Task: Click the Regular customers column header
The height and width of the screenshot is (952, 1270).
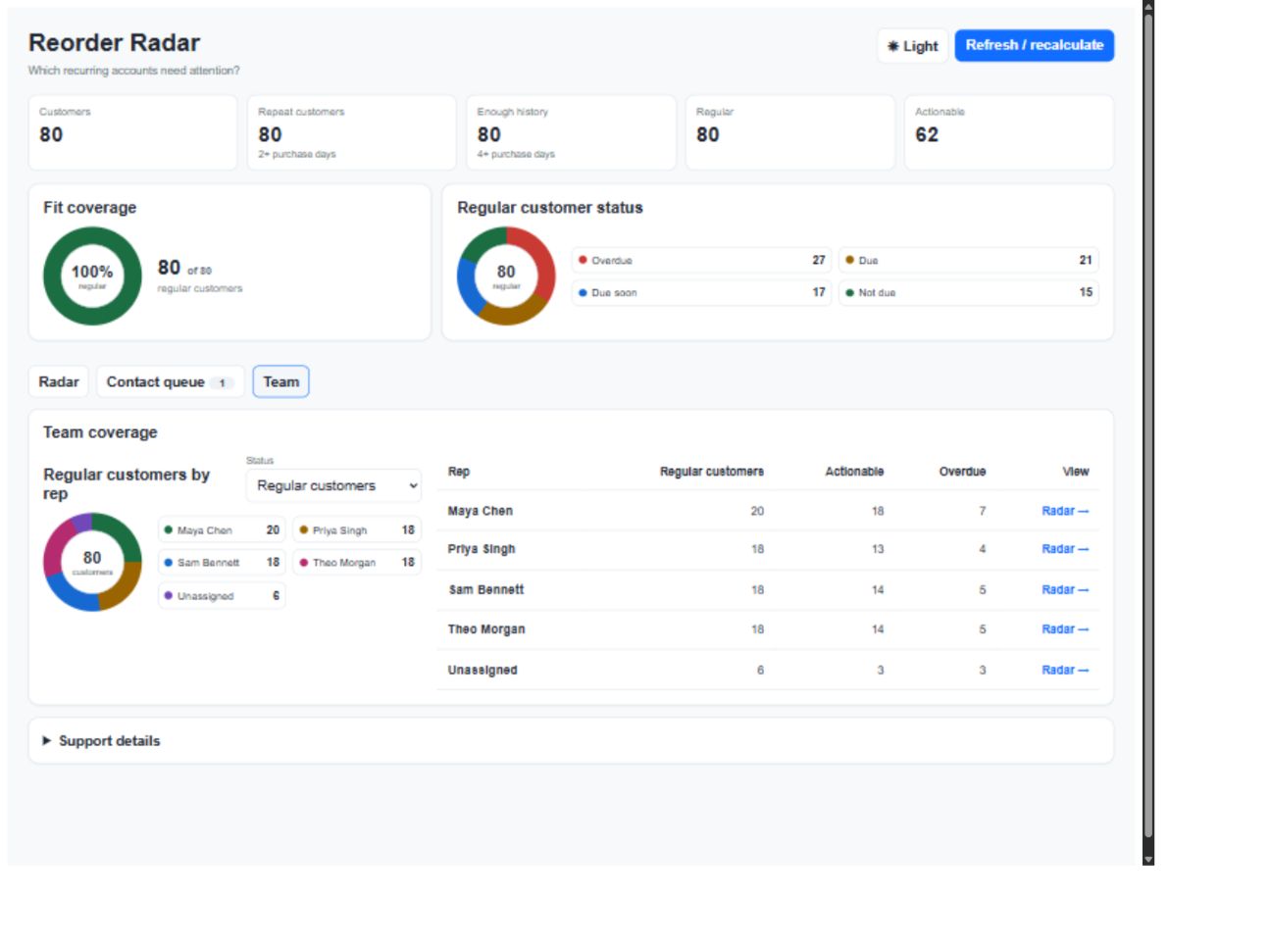Action: (x=712, y=472)
